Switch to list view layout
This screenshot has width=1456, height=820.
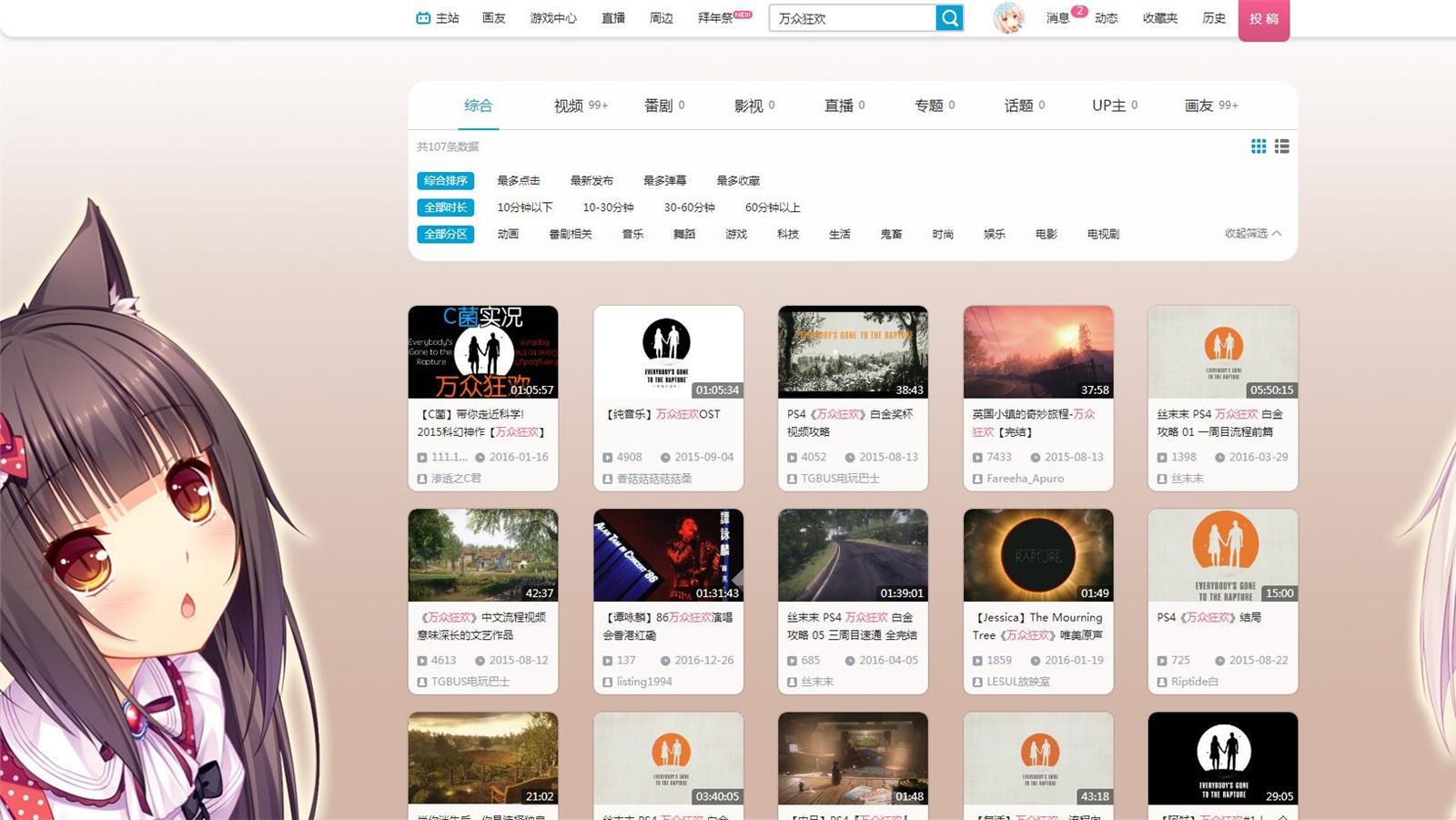point(1281,146)
